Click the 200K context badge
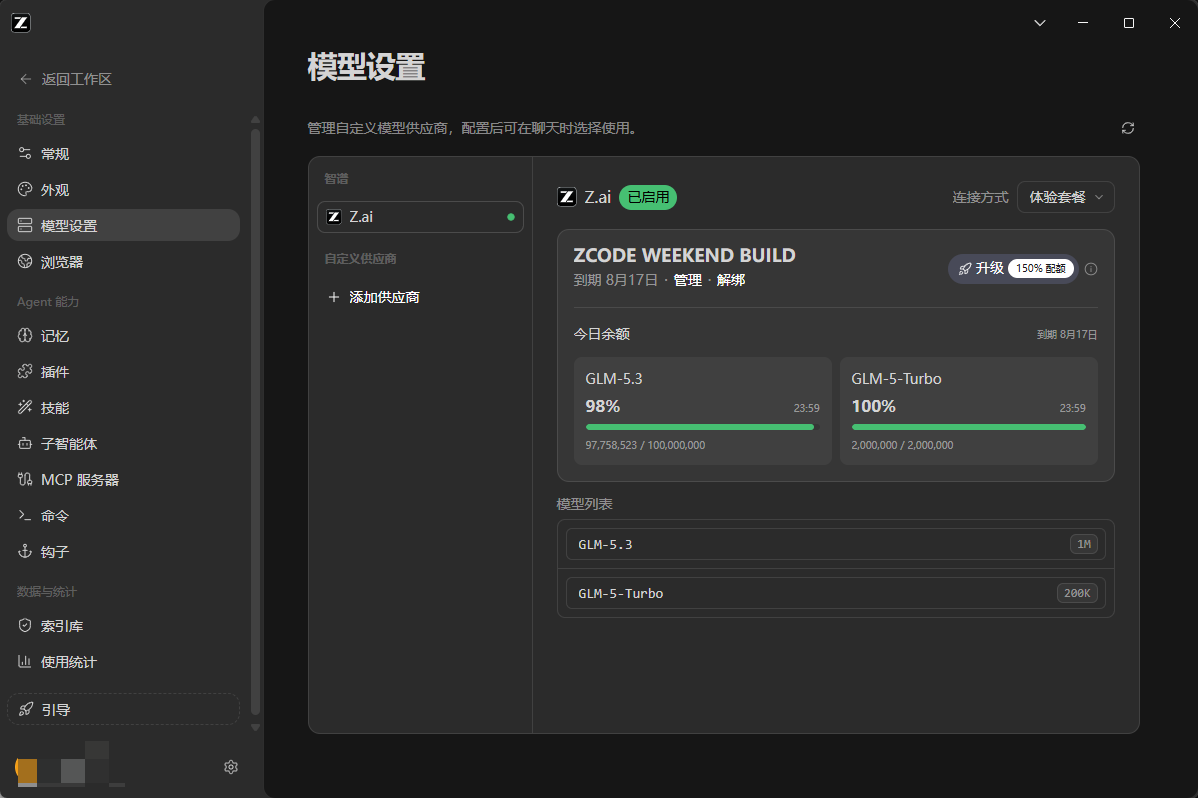 click(x=1077, y=593)
